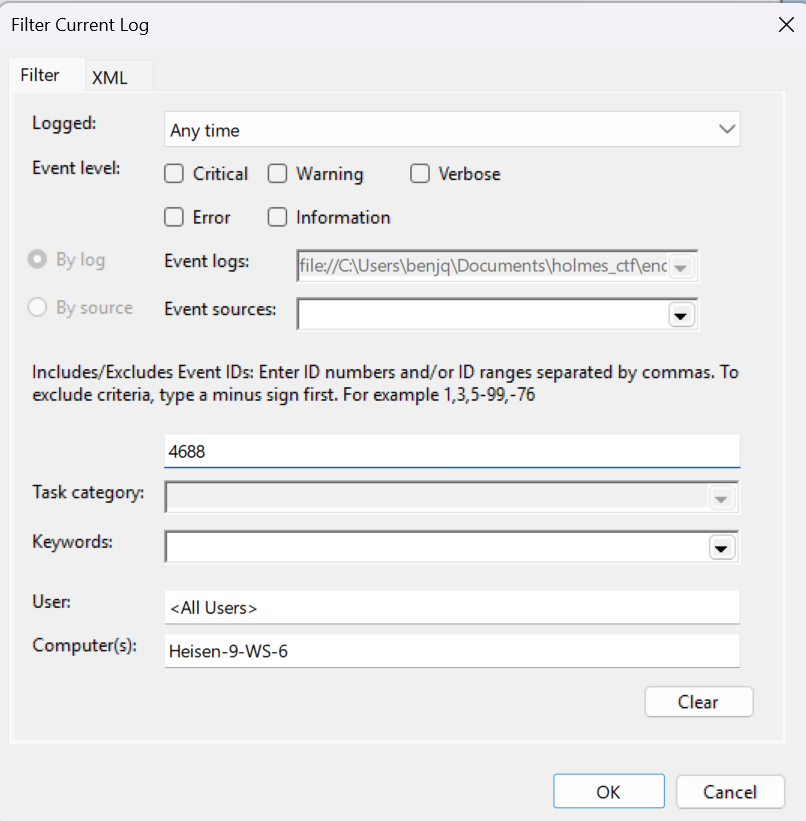
Task: Select the By log radio button
Action: (38, 260)
